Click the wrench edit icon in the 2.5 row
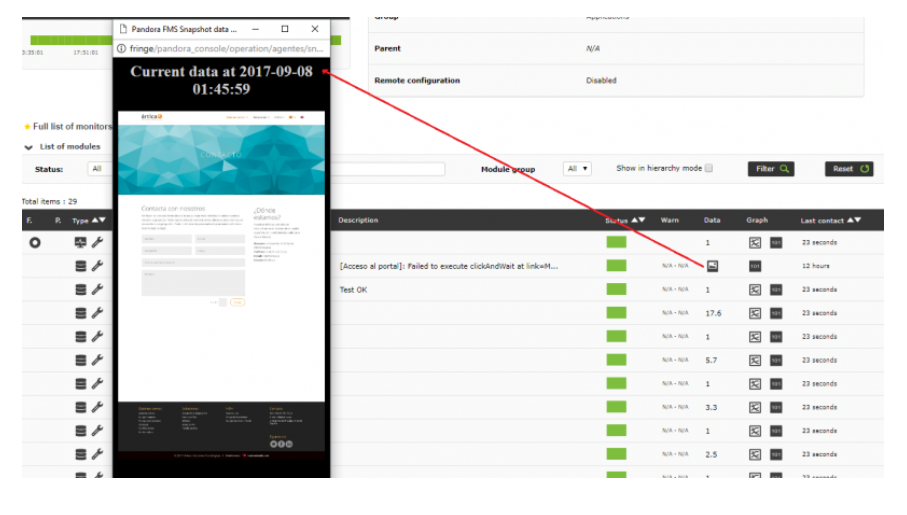The width and height of the screenshot is (907, 515). tap(97, 454)
